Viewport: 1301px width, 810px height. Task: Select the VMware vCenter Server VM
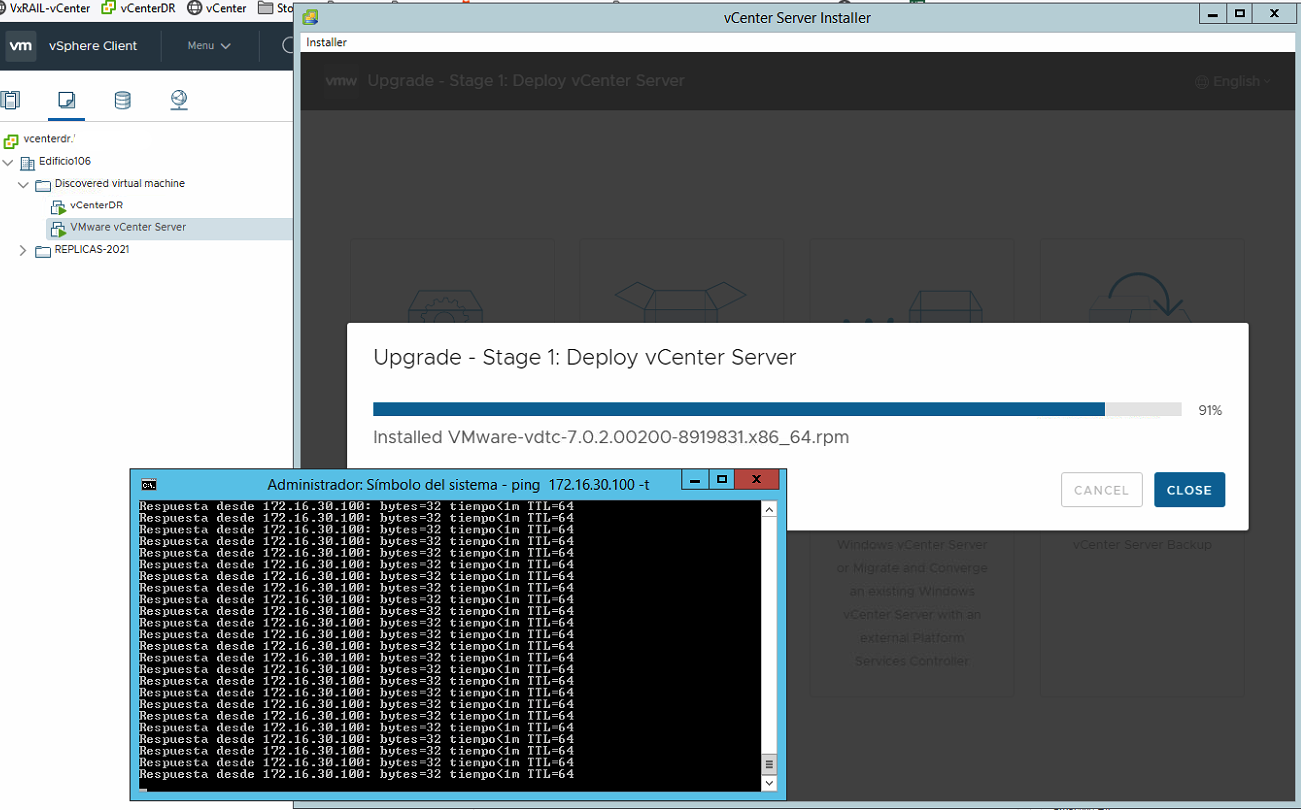point(128,228)
